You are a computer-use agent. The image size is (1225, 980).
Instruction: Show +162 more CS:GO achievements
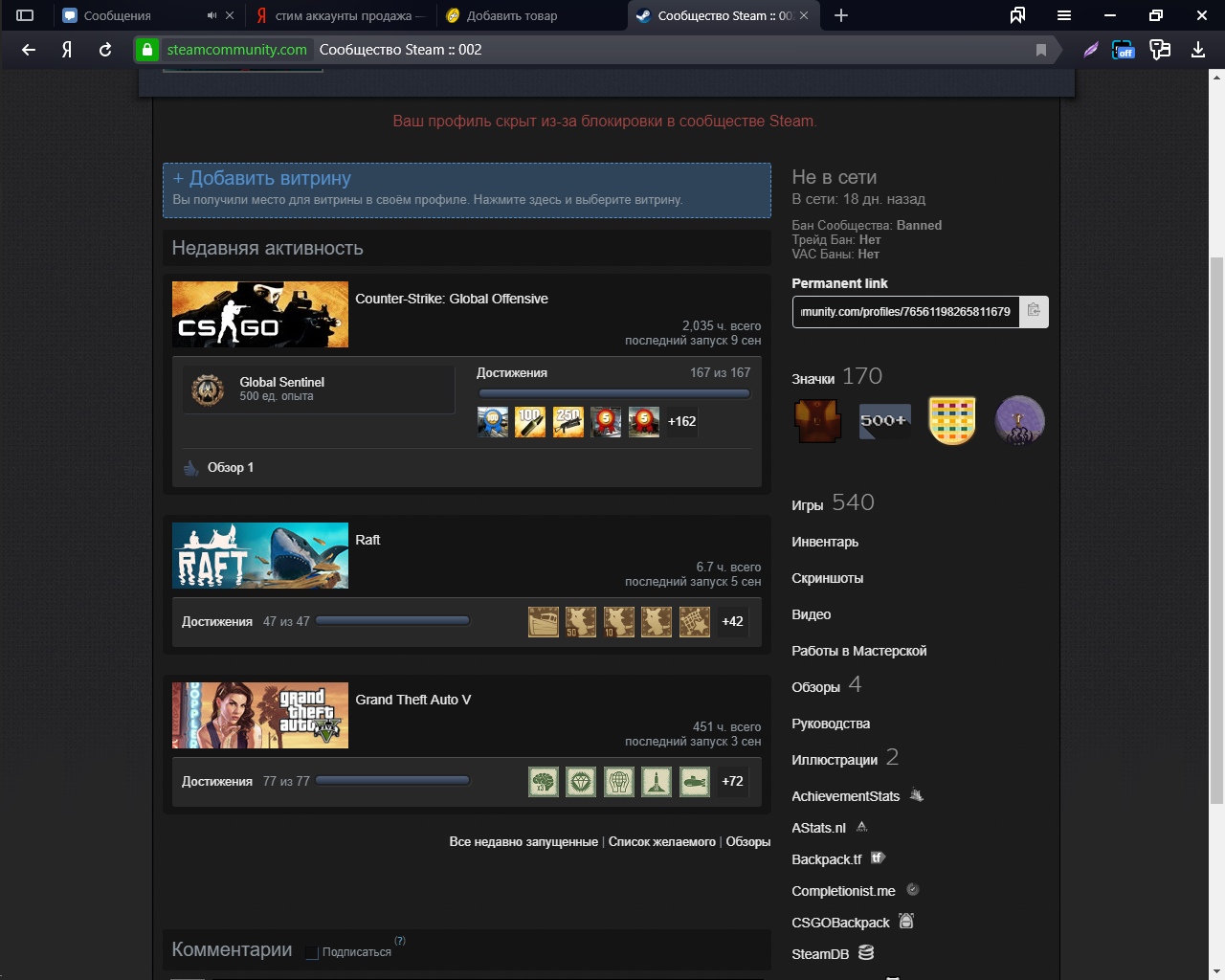pyautogui.click(x=682, y=421)
